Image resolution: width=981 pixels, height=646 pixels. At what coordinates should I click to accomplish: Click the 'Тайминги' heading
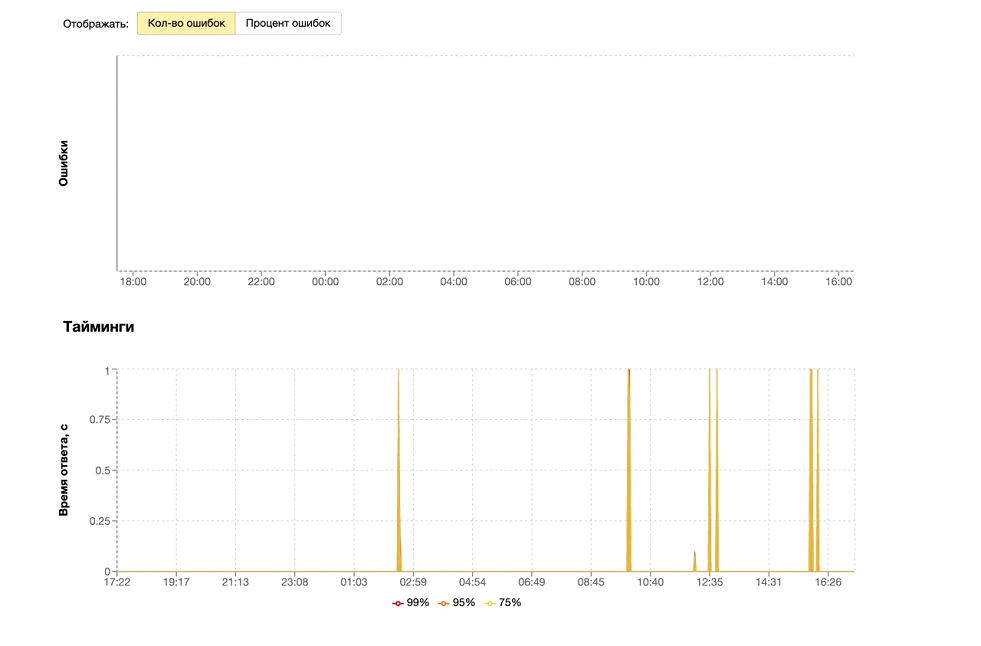[x=98, y=326]
